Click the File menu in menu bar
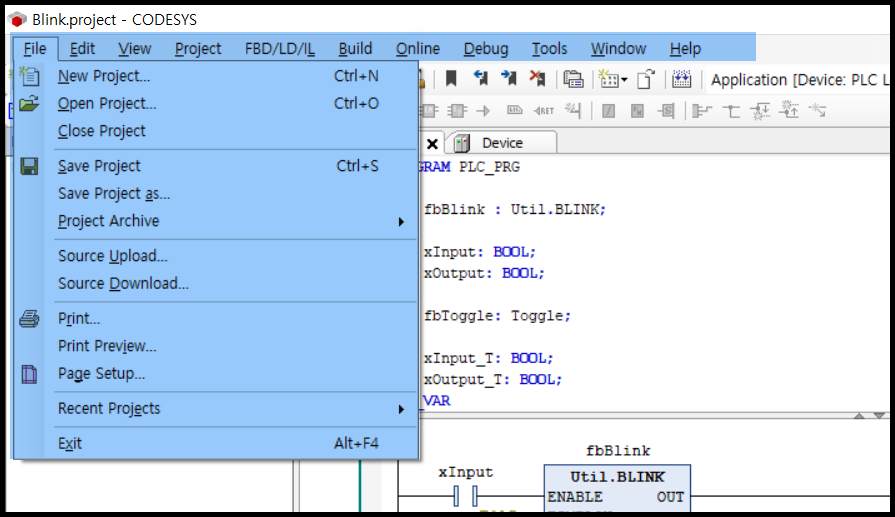Viewport: 895px width, 517px height. coord(35,49)
